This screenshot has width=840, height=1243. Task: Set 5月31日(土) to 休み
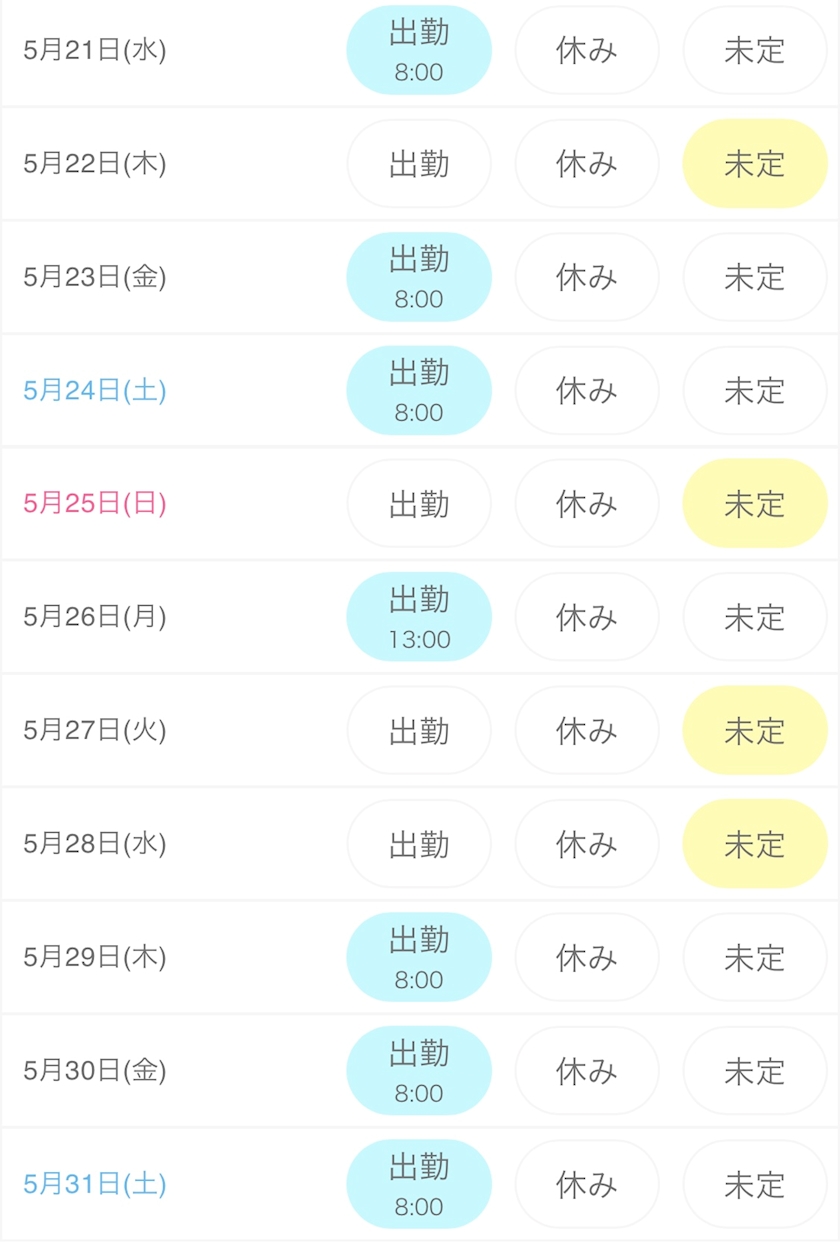[x=587, y=1184]
